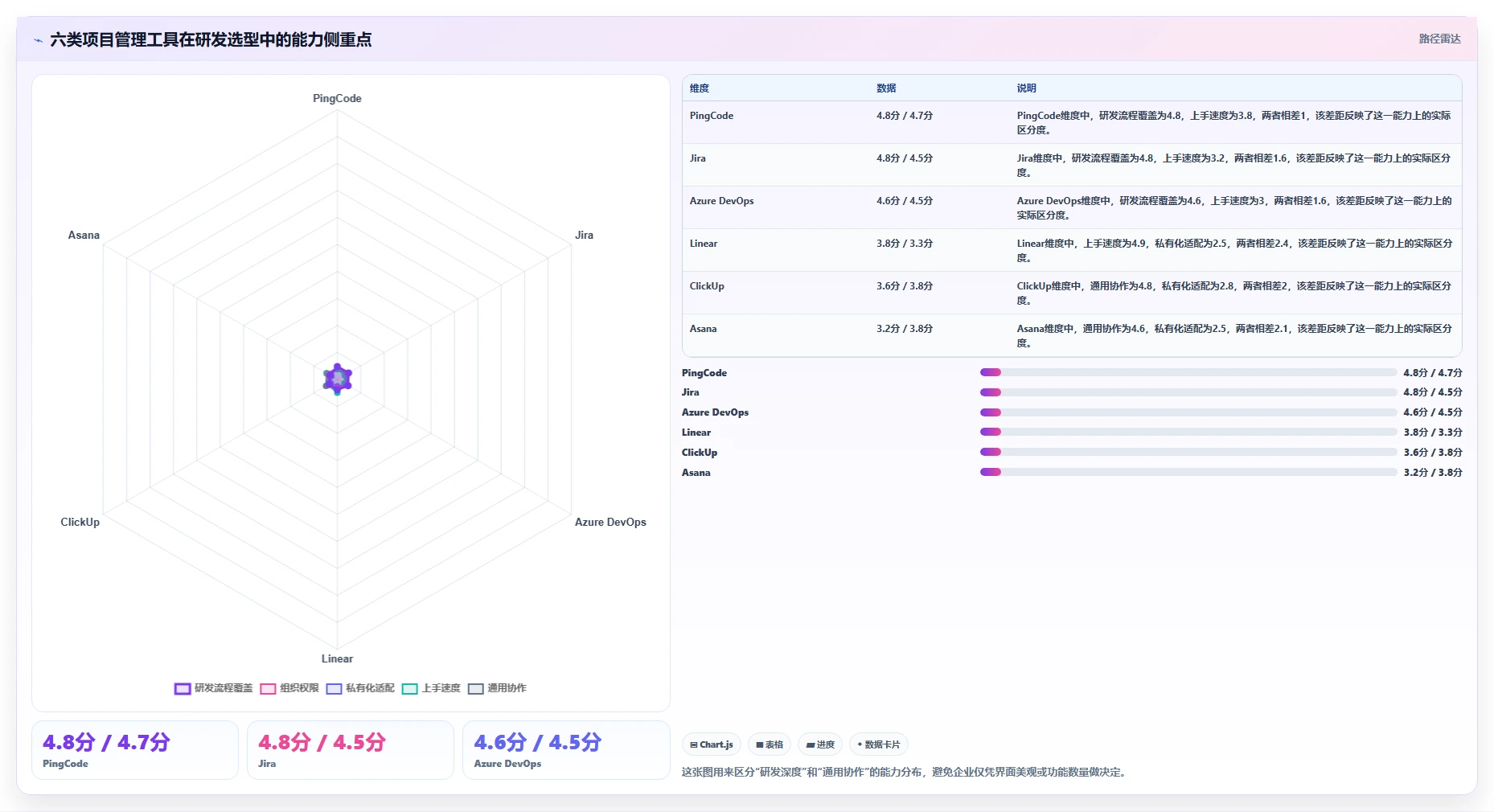Select the PingCode progress bar
1494x812 pixels.
tap(1188, 372)
